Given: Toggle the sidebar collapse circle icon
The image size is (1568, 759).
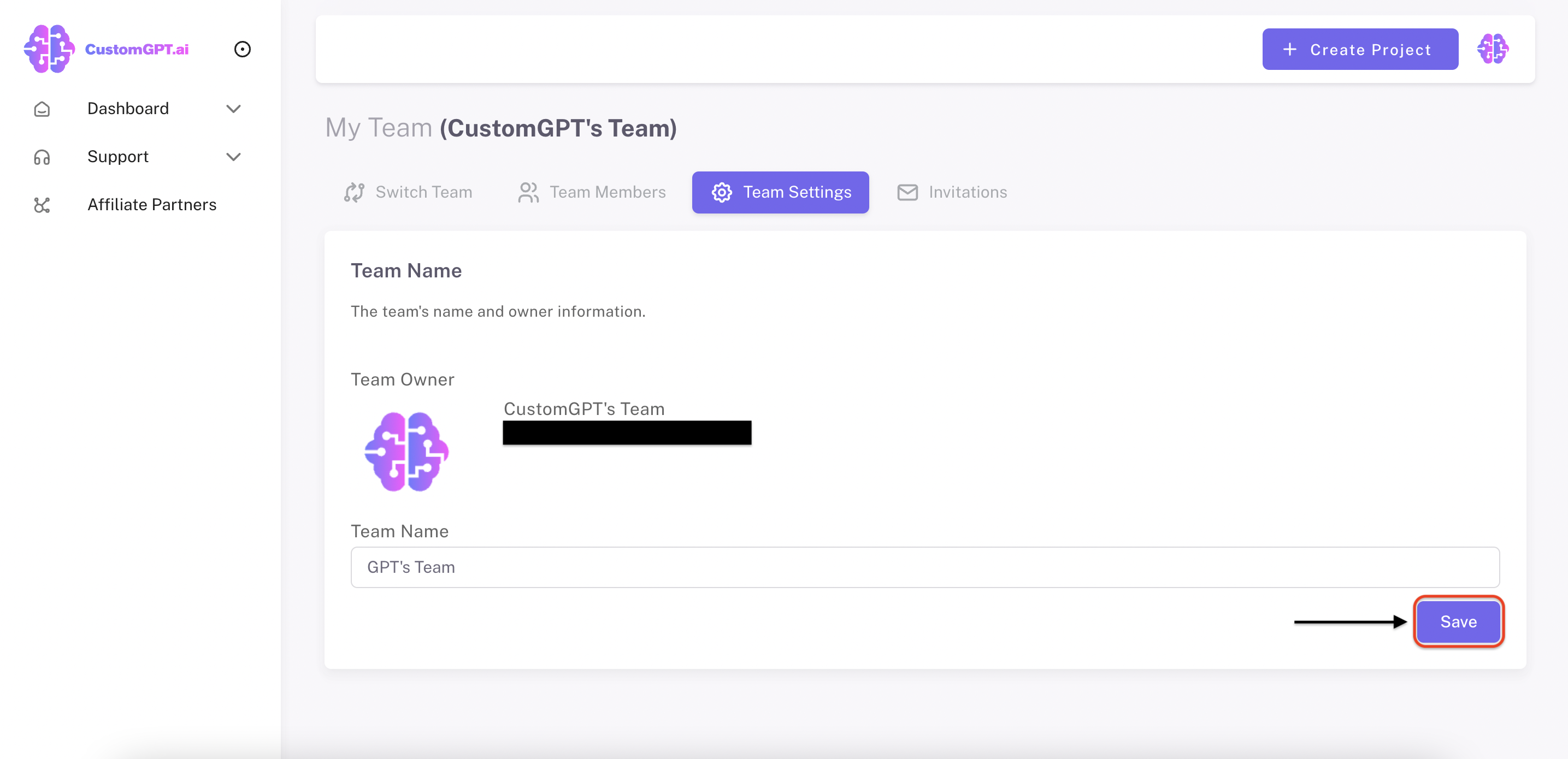Looking at the screenshot, I should (x=242, y=49).
